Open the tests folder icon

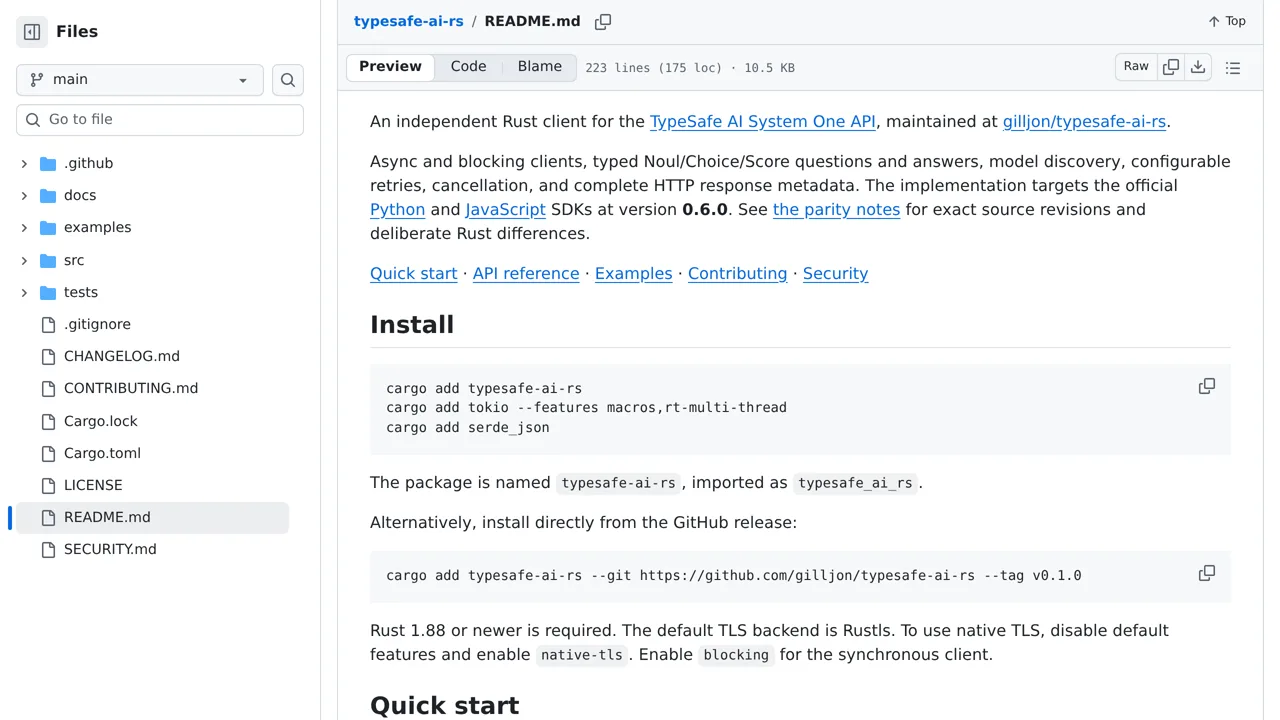(x=48, y=293)
